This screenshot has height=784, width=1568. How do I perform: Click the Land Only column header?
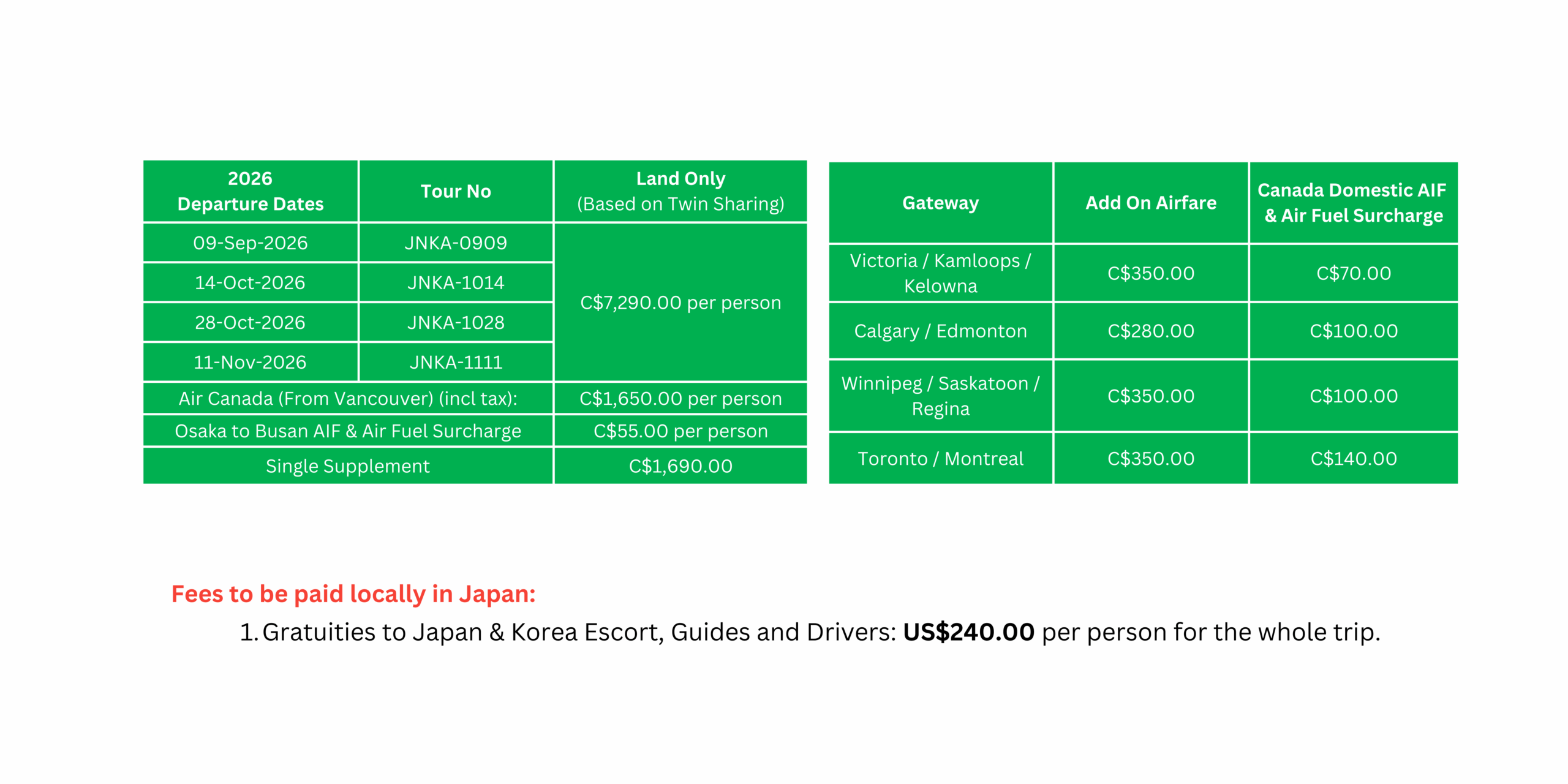(x=680, y=191)
